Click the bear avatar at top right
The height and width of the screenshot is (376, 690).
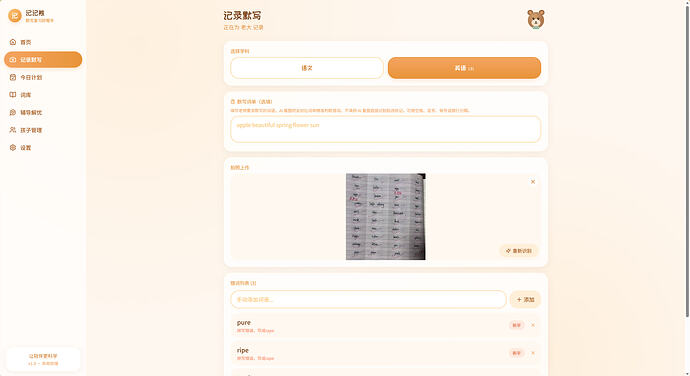point(536,19)
